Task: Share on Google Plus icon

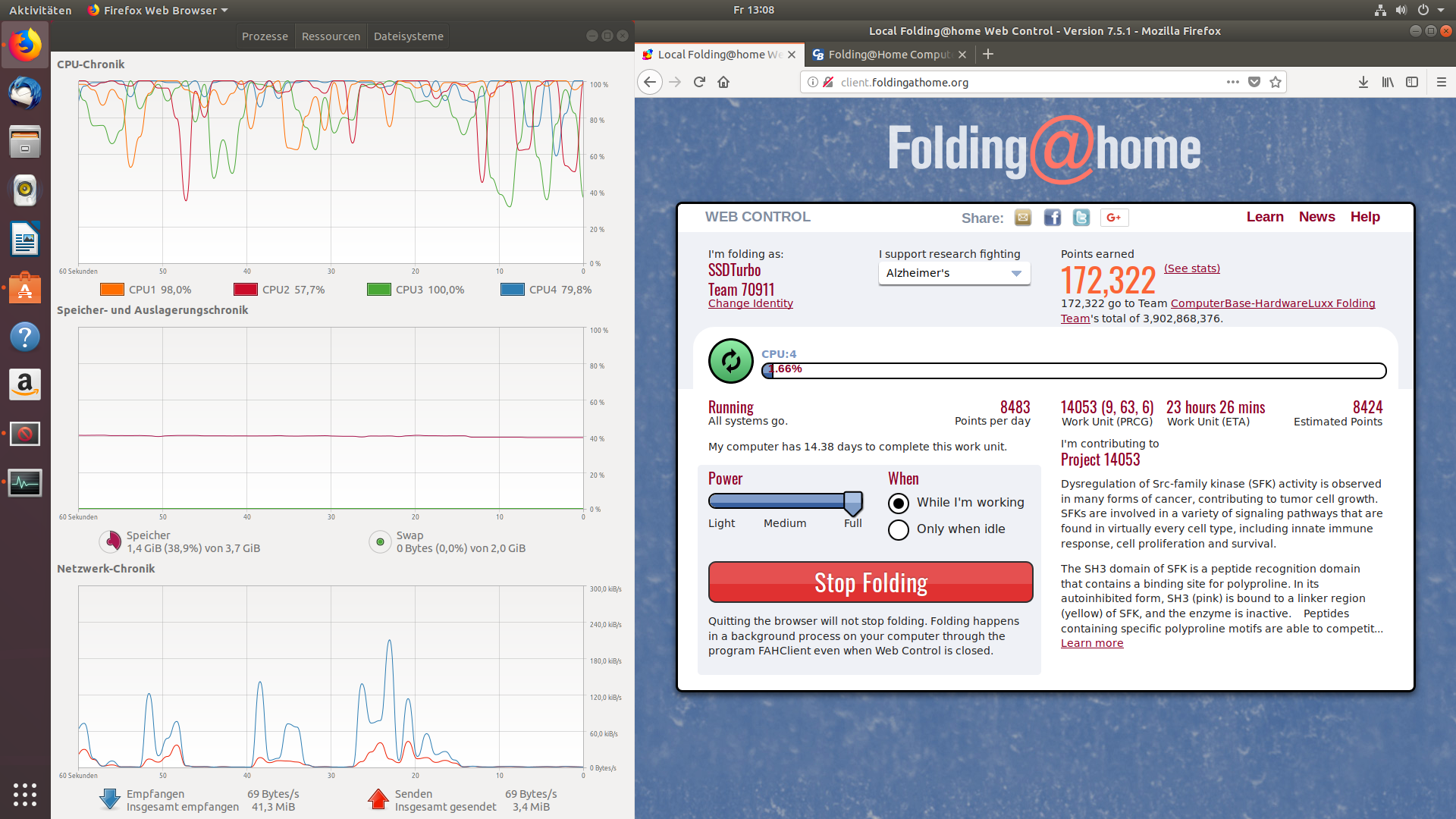Action: pyautogui.click(x=1114, y=218)
